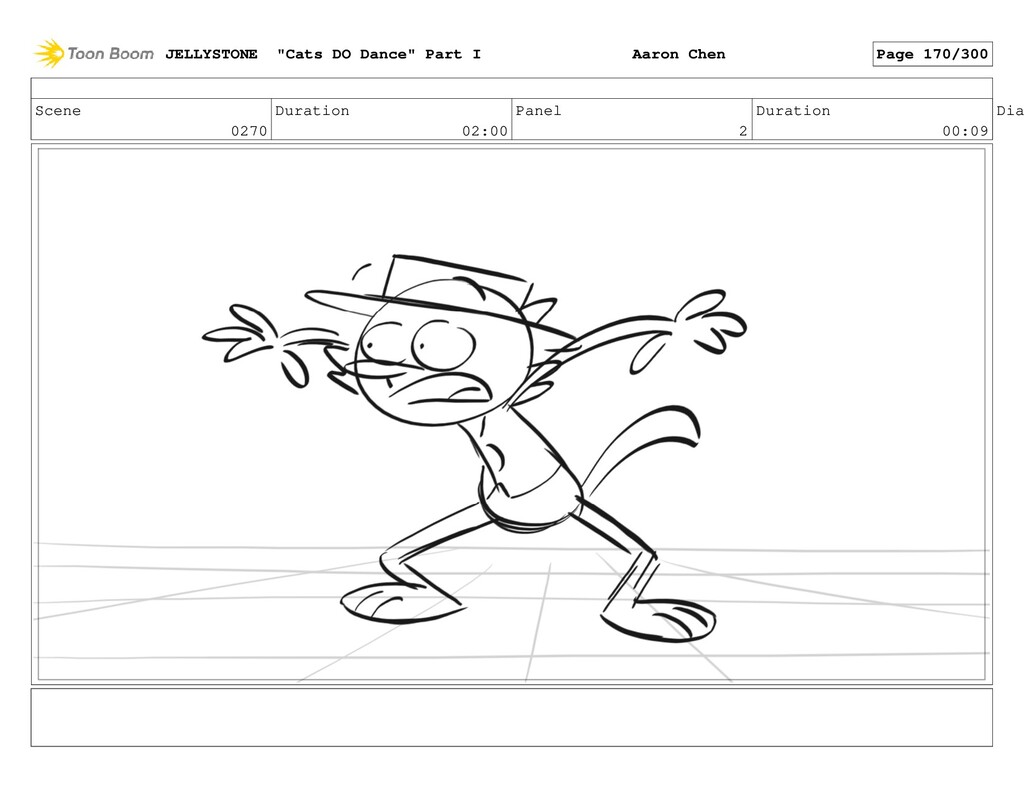The width and height of the screenshot is (1024, 793).
Task: Click the cat character storyboard drawing
Action: point(475,448)
